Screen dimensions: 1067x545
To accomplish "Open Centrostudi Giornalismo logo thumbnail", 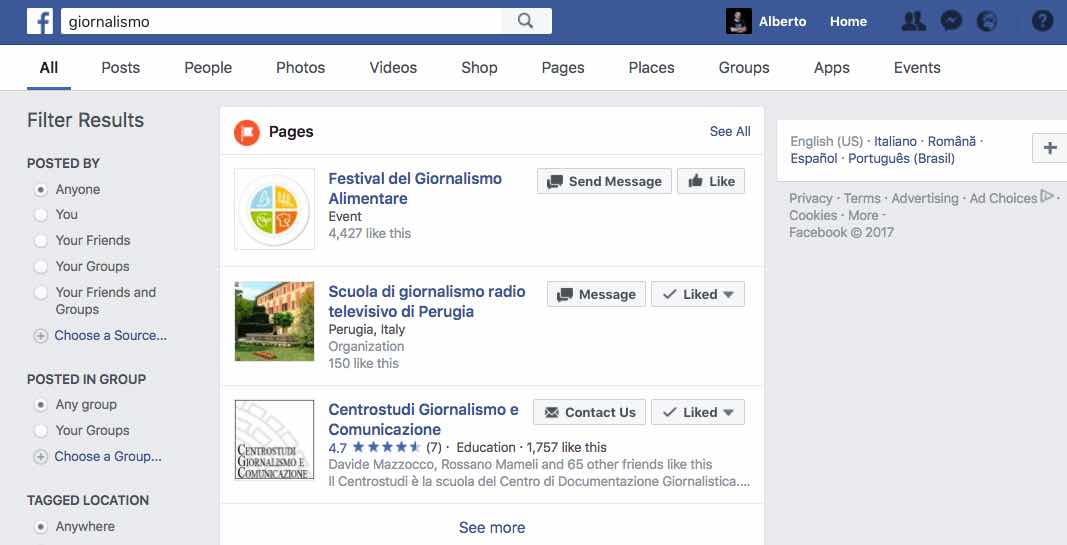I will [x=274, y=440].
